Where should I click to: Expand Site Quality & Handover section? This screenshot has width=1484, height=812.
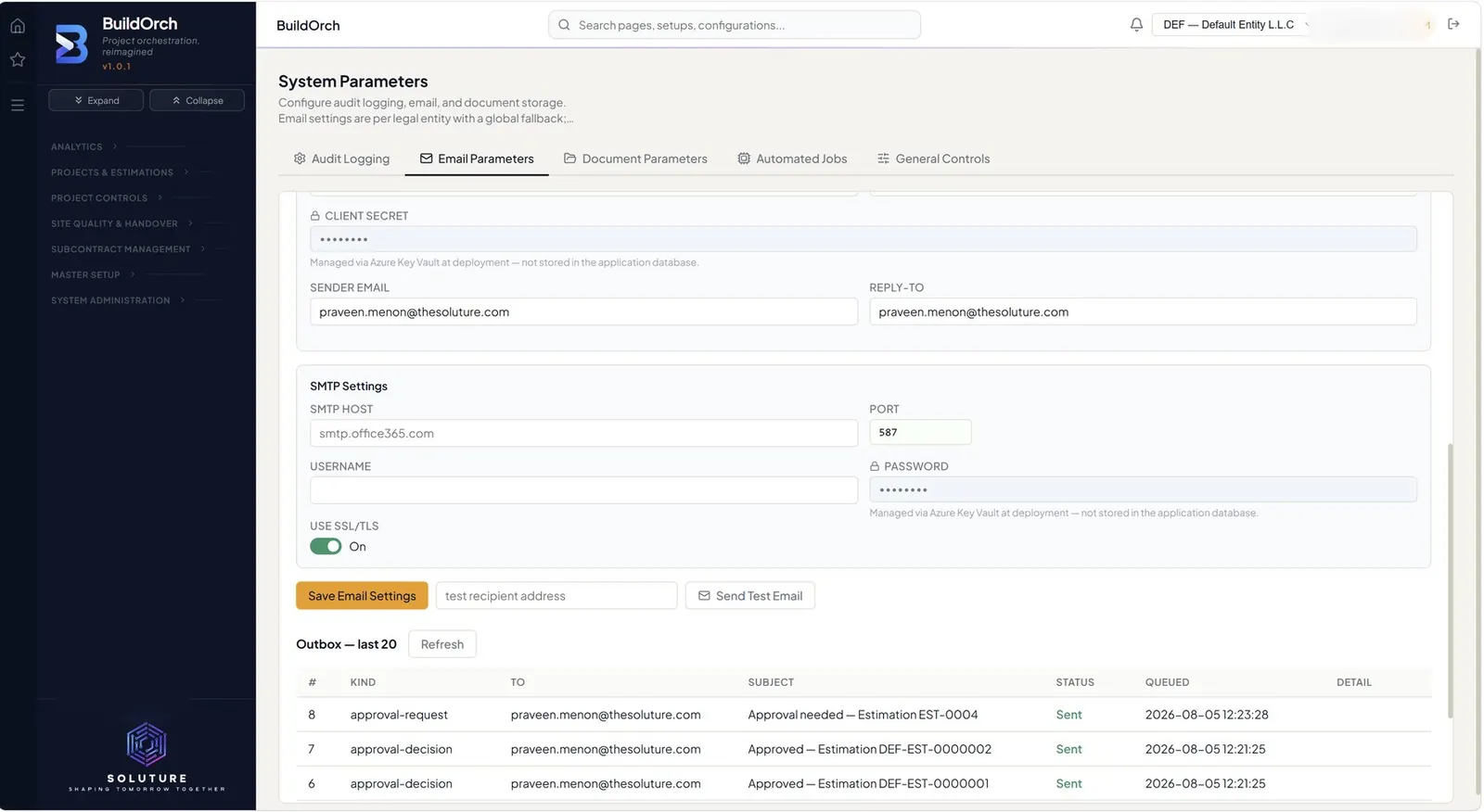[122, 223]
